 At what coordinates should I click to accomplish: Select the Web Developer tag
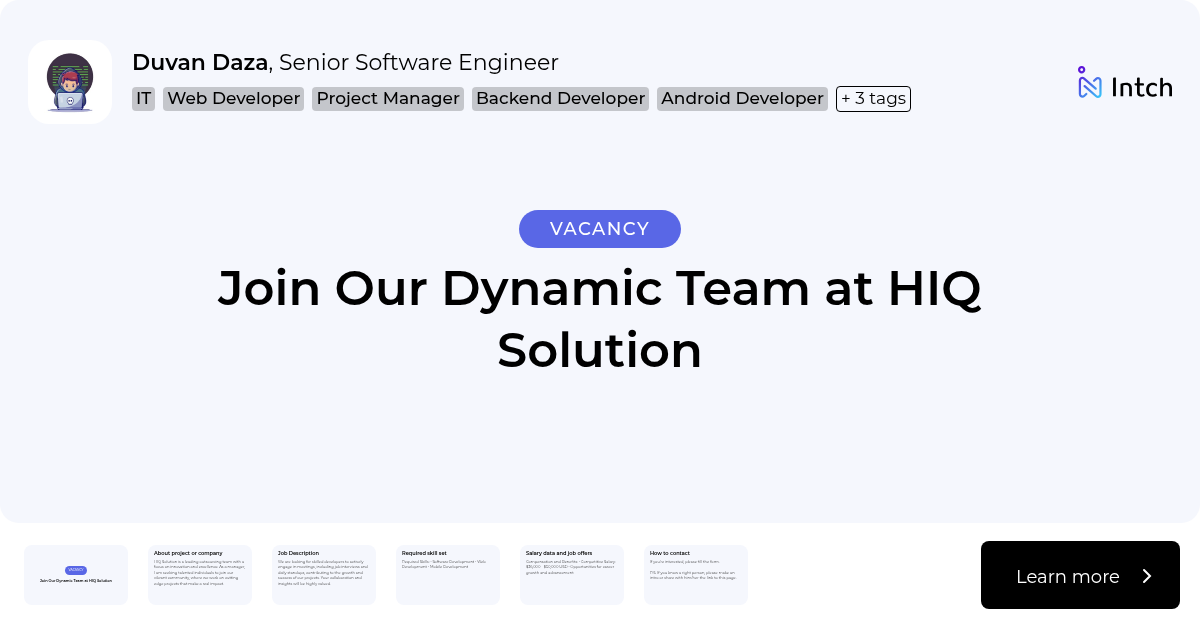[x=233, y=98]
